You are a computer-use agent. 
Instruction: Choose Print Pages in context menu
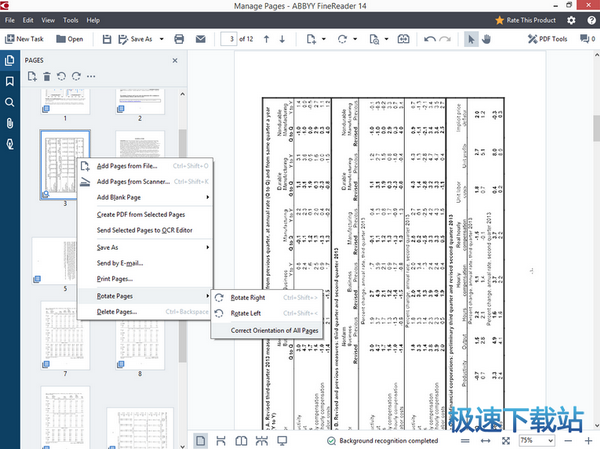point(145,279)
